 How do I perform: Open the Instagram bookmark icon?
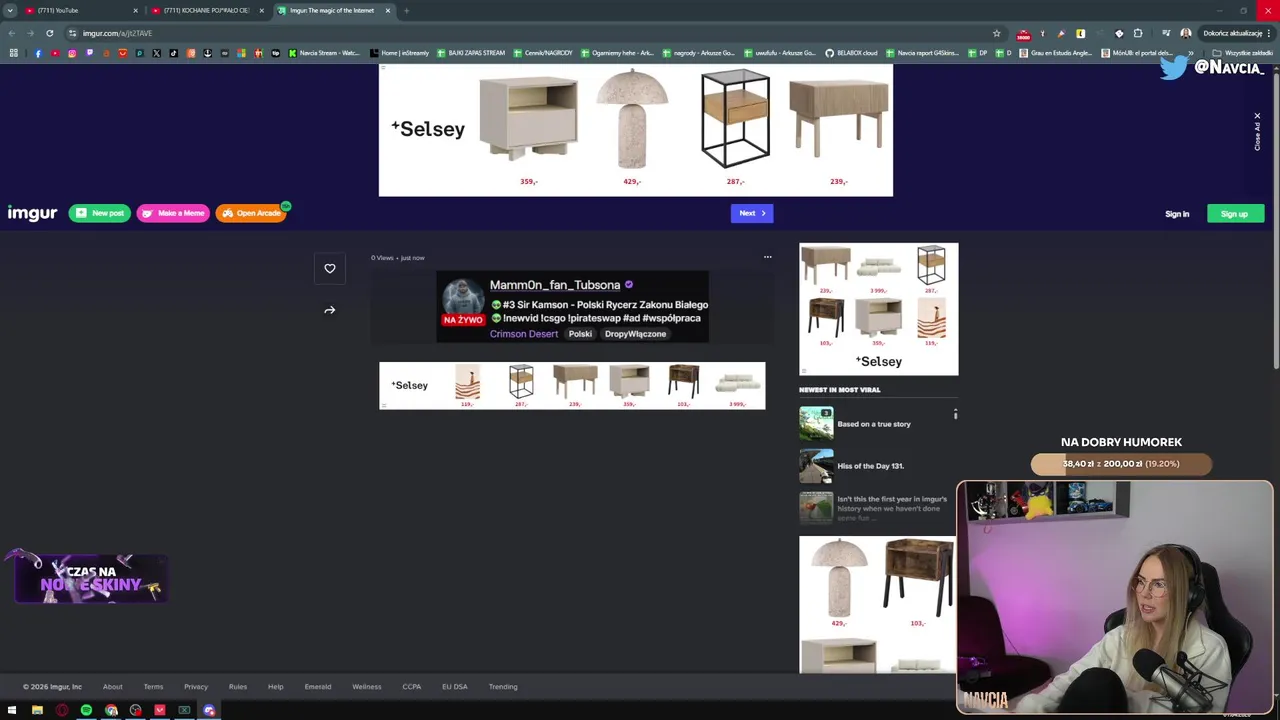click(72, 53)
